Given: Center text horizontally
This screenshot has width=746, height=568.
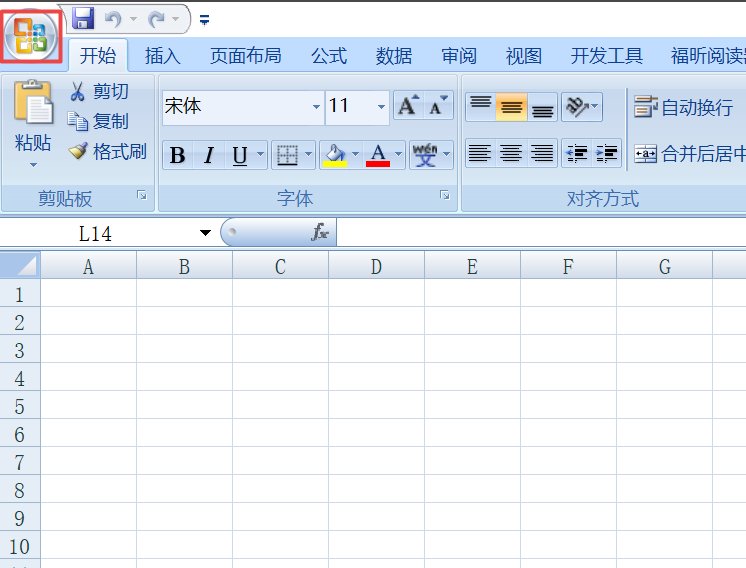Looking at the screenshot, I should coord(511,153).
